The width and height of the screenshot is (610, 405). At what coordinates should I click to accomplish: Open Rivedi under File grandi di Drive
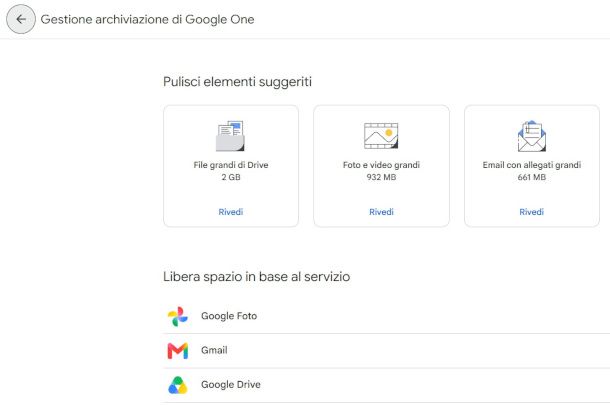(x=231, y=212)
